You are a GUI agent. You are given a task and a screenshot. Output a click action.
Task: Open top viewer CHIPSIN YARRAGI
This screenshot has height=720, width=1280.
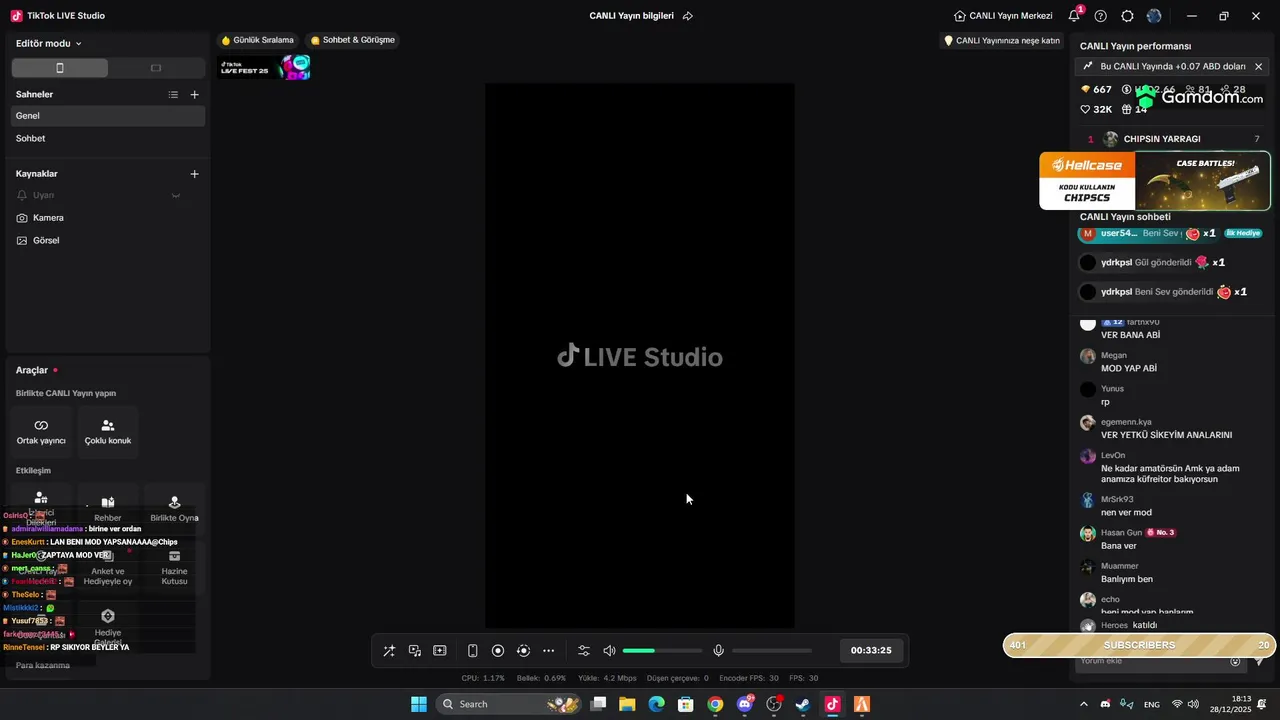pyautogui.click(x=1173, y=139)
